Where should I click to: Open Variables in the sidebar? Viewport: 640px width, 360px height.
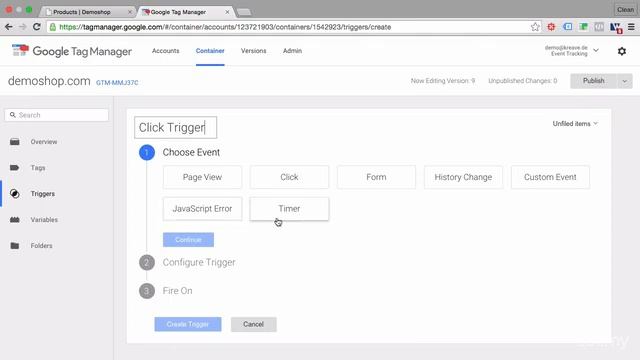(x=44, y=220)
